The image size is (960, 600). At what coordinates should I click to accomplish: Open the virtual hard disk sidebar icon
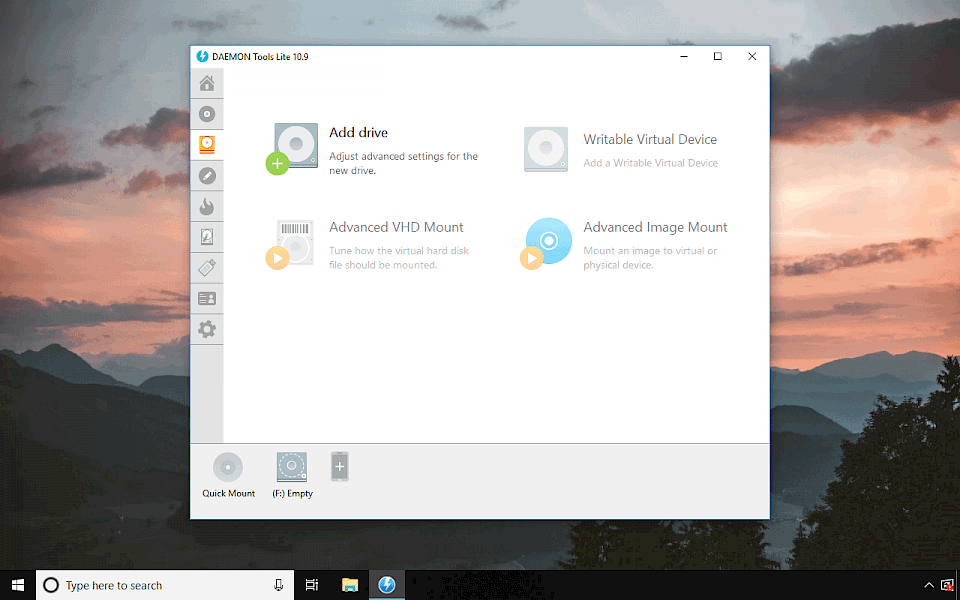tap(207, 237)
